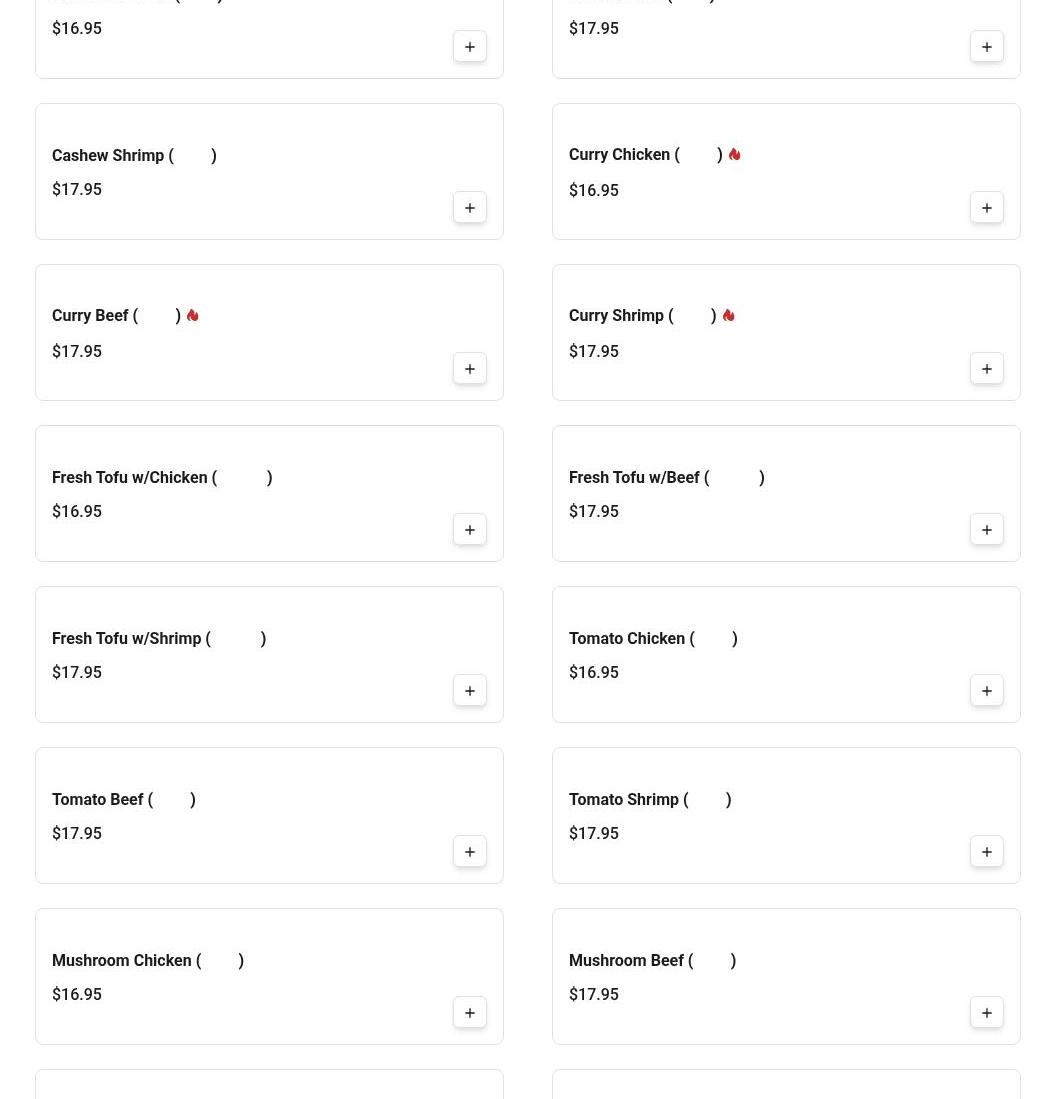Screen dimensions: 1050x1099
Task: Click plus button on top $16.95 item
Action: [469, 46]
